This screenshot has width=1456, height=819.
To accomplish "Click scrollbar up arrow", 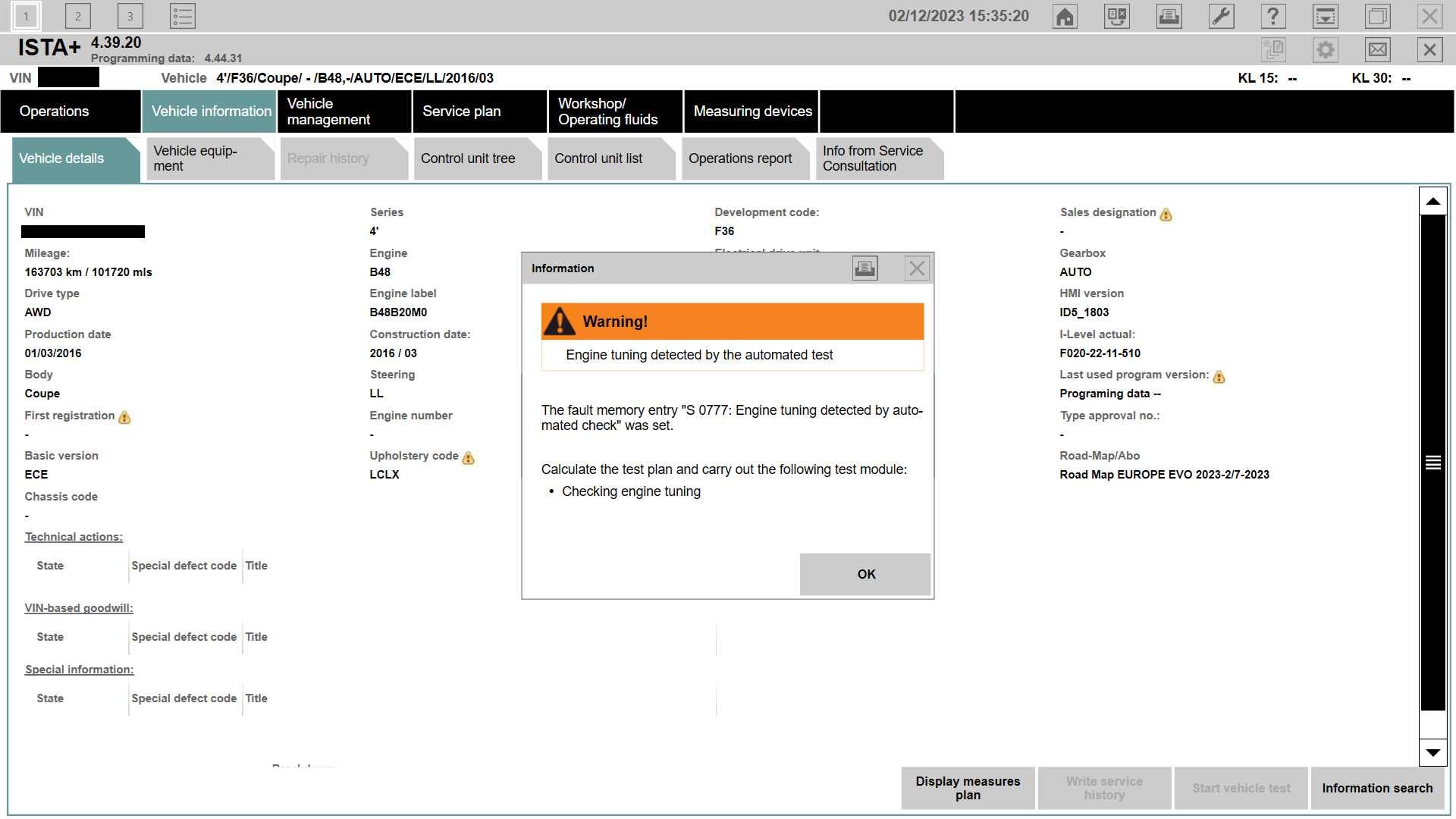I will tap(1432, 201).
